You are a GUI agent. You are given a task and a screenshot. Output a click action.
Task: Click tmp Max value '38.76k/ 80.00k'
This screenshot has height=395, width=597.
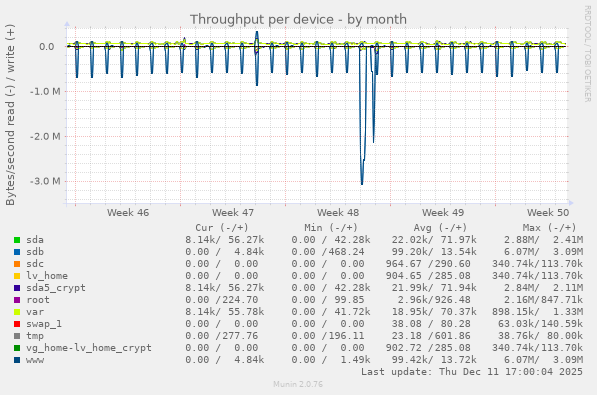tap(540, 336)
